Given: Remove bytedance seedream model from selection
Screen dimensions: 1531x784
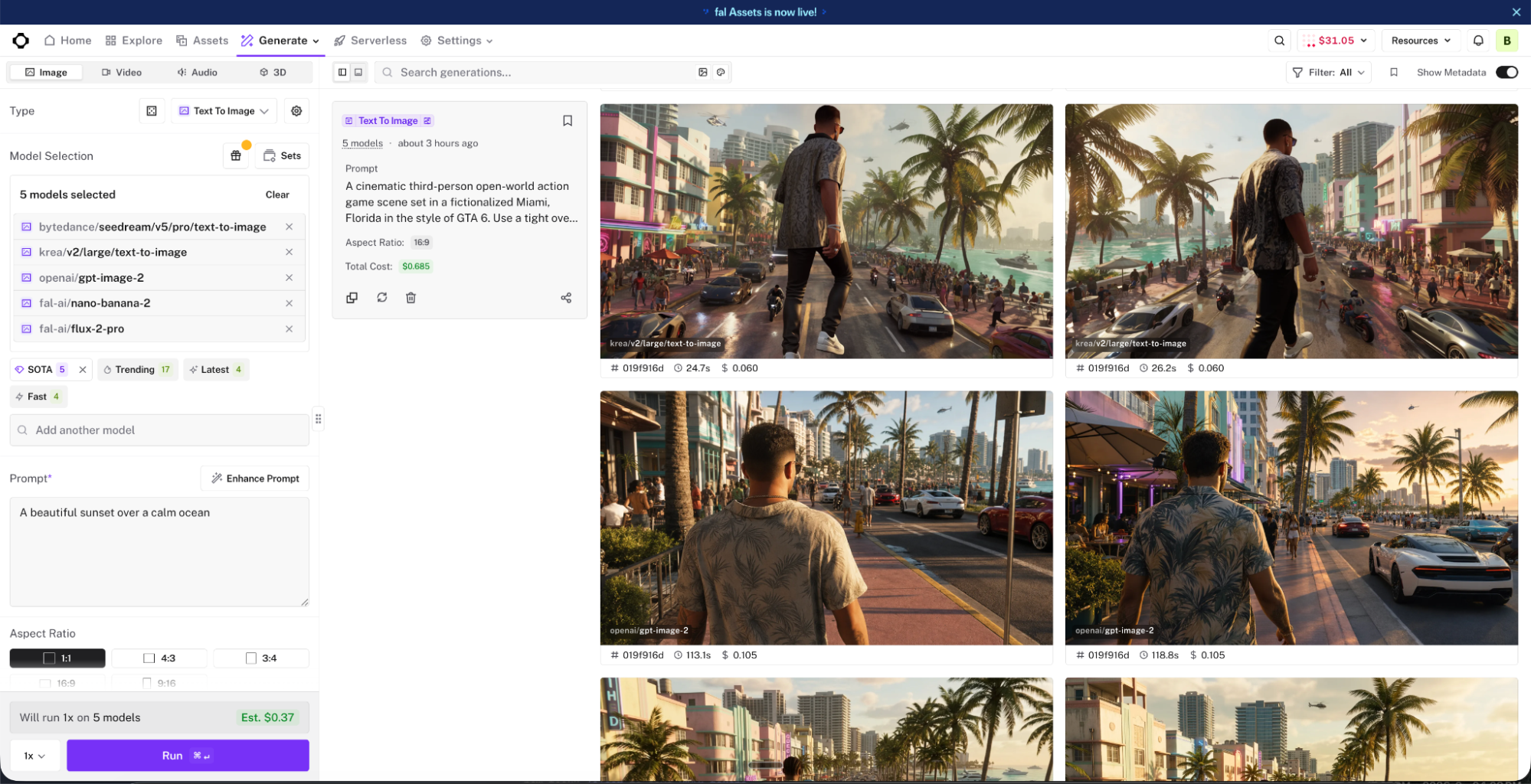Looking at the screenshot, I should 289,227.
